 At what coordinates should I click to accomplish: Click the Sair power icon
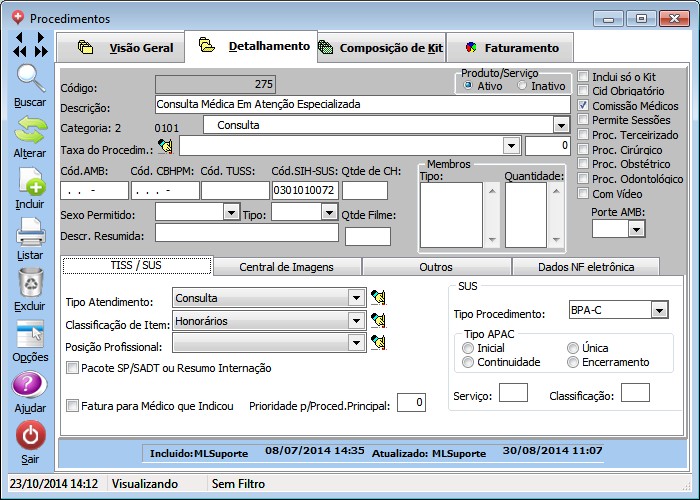click(30, 436)
